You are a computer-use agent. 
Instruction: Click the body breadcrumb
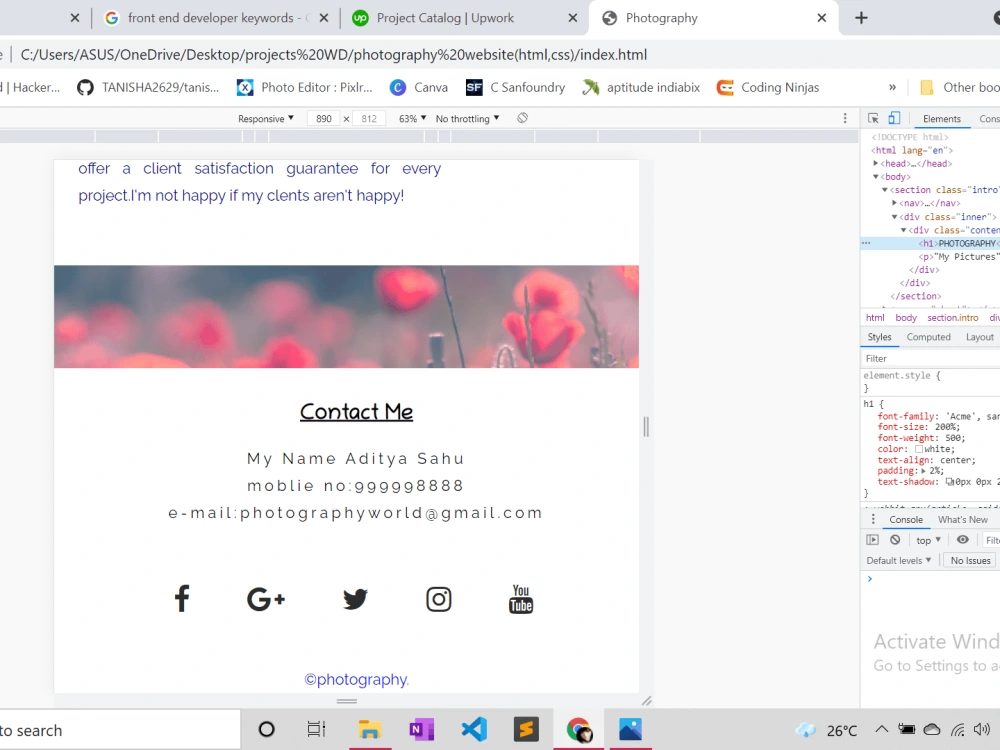tap(906, 318)
